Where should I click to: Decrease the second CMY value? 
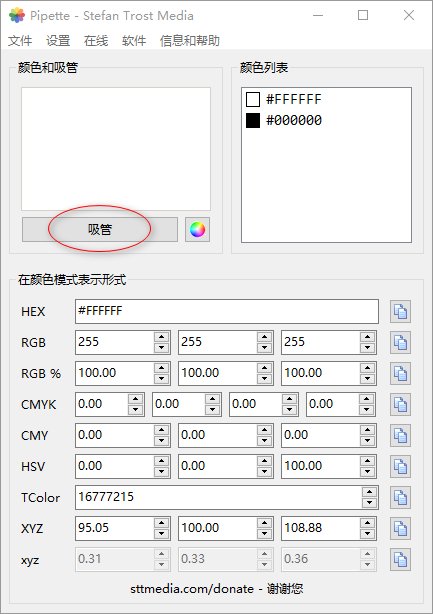coord(265,441)
